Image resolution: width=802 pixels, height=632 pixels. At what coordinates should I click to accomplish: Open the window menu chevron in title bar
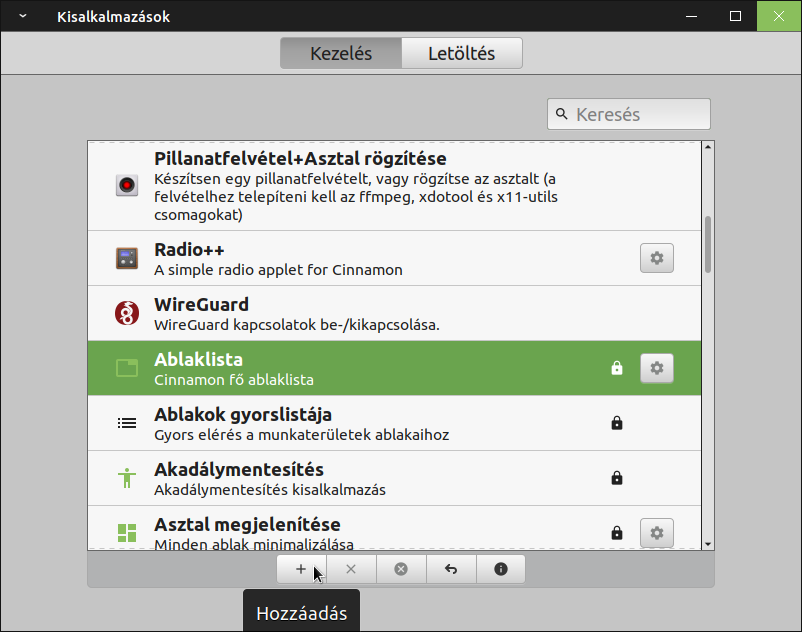pos(23,16)
